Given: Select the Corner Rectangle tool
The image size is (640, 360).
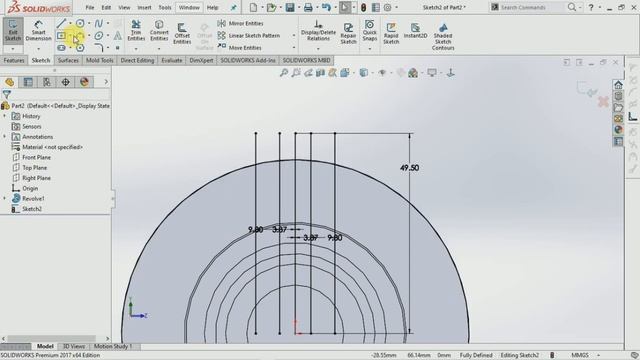Looking at the screenshot, I should [x=61, y=36].
